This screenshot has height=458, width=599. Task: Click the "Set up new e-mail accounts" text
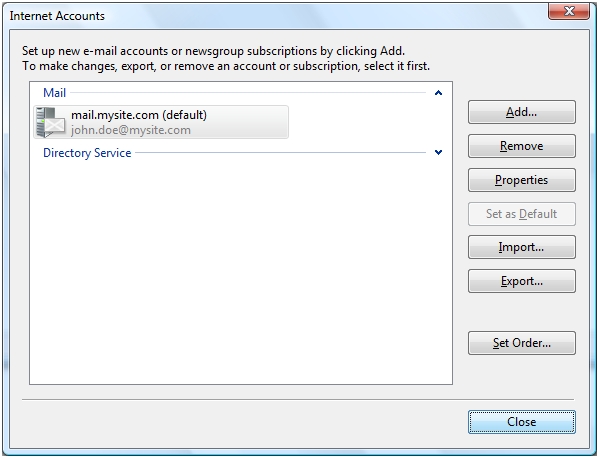tap(213, 51)
